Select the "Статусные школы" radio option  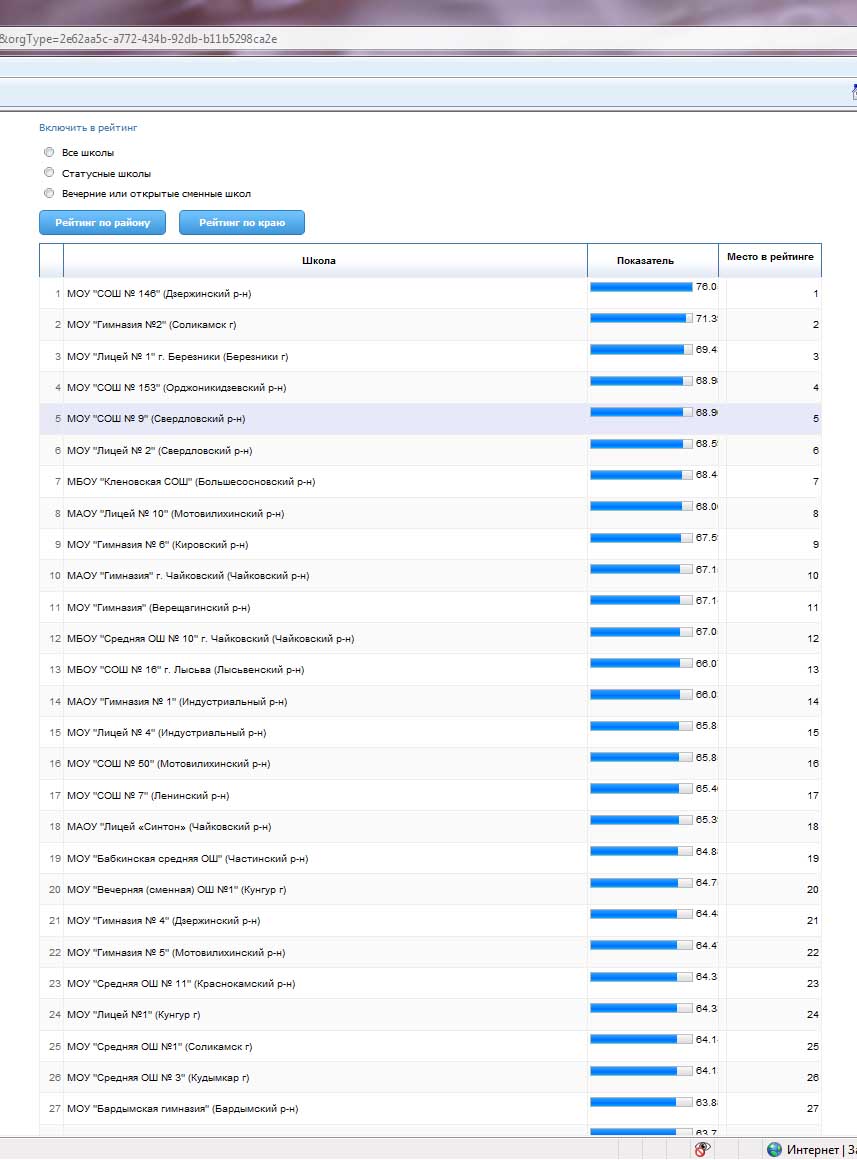(49, 173)
